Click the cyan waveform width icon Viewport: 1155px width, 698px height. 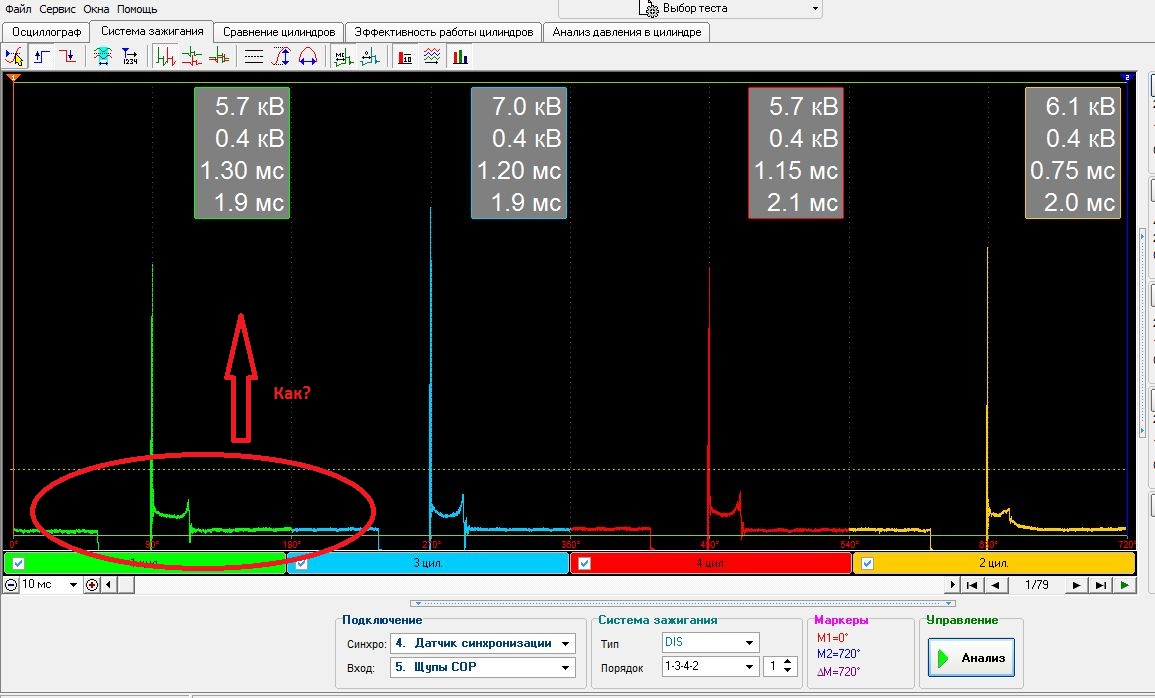click(102, 57)
